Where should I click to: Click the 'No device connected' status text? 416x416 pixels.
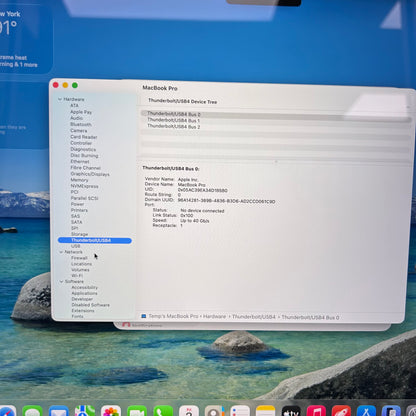202,211
